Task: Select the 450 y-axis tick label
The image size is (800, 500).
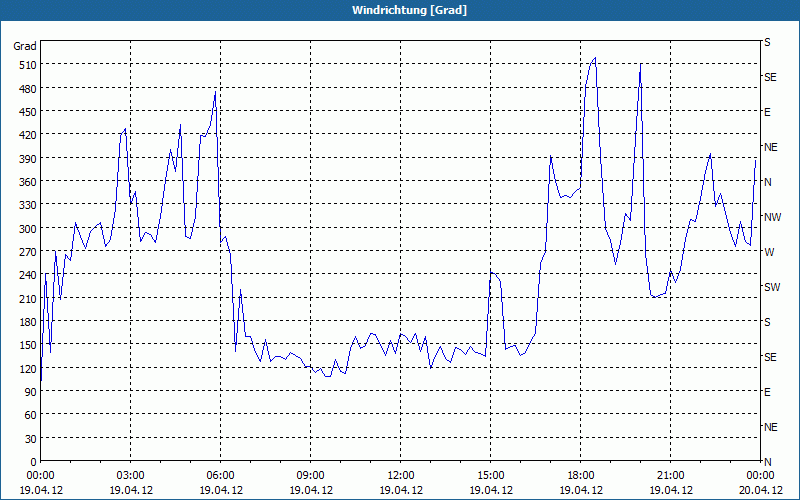Action: pos(28,112)
